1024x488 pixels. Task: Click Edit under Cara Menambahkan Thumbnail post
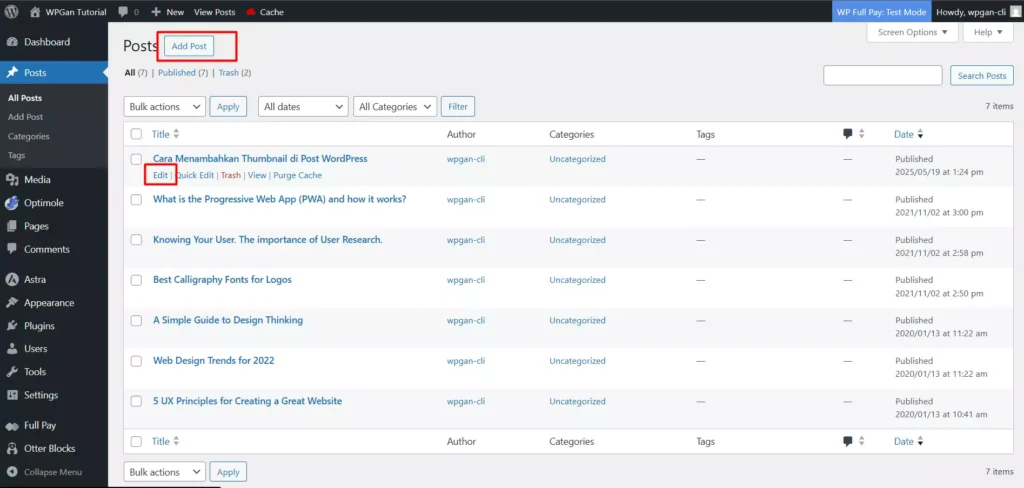coord(160,175)
